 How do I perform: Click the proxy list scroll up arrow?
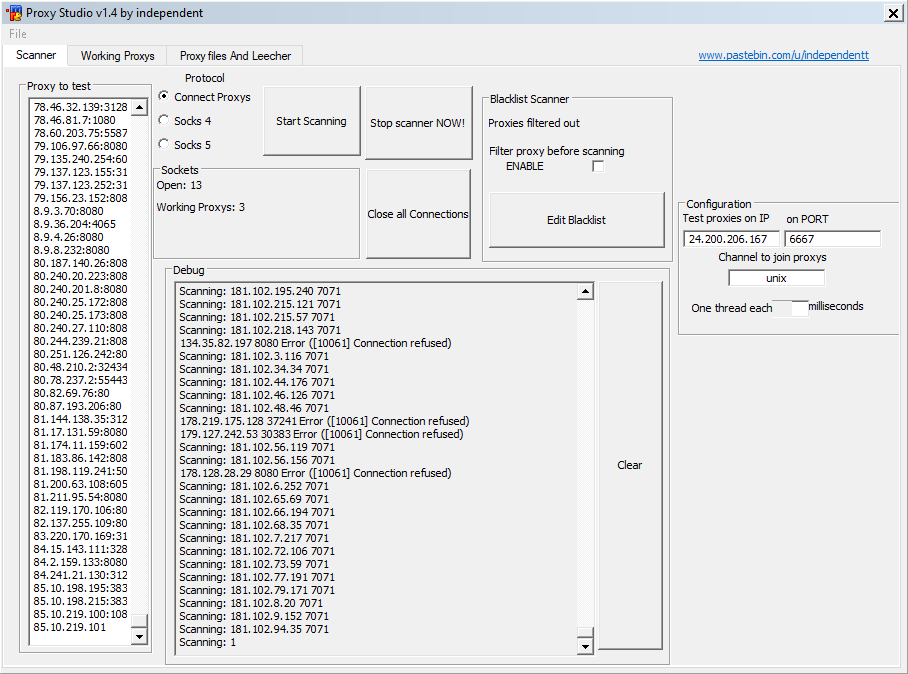[x=139, y=107]
